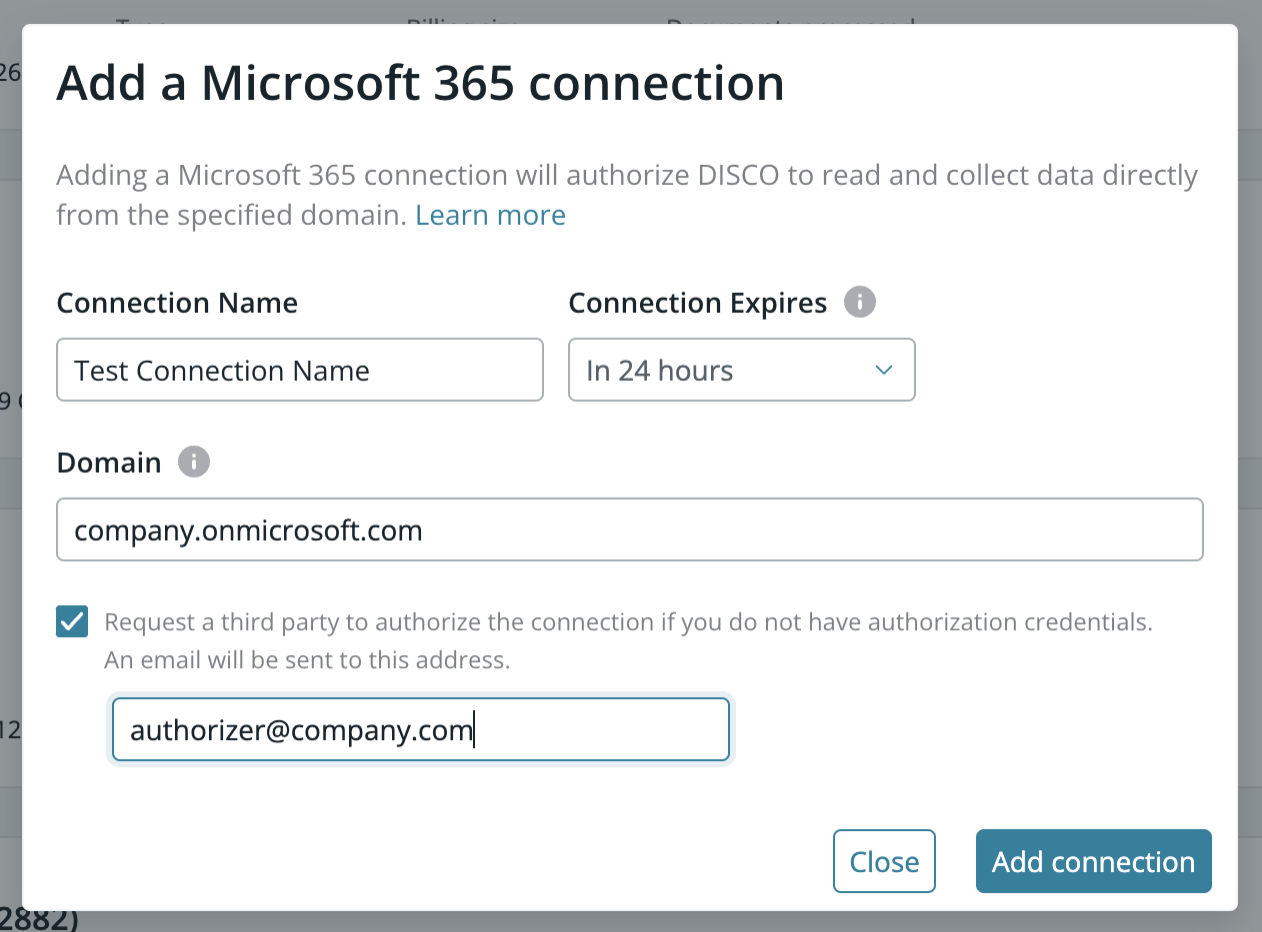This screenshot has width=1262, height=932.
Task: Click 'An email will be sent to this address.' text
Action: (307, 660)
